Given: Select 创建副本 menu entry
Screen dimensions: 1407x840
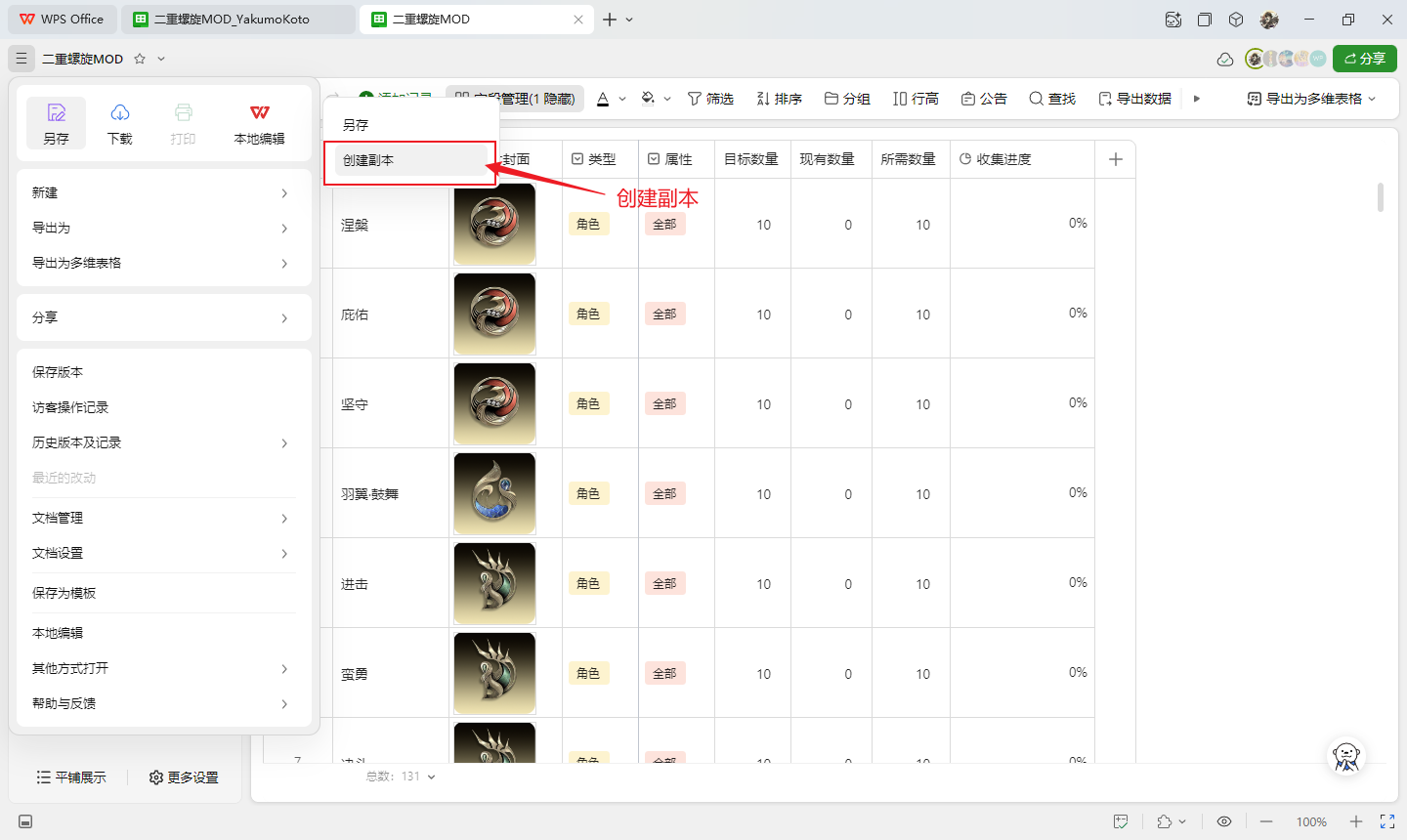Looking at the screenshot, I should click(410, 160).
